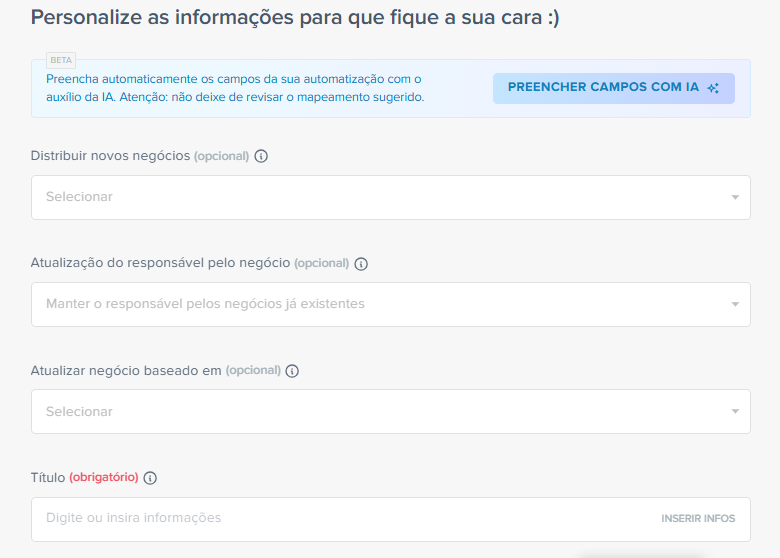780x558 pixels.
Task: Open the Manter o responsável dropdown
Action: click(390, 304)
